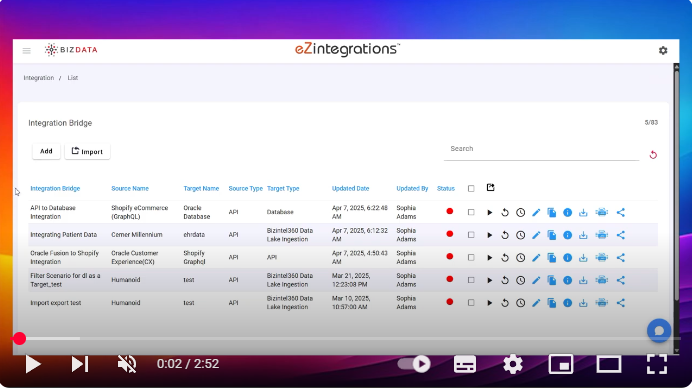Show info for Import export test
The height and width of the screenshot is (388, 692).
(x=568, y=303)
